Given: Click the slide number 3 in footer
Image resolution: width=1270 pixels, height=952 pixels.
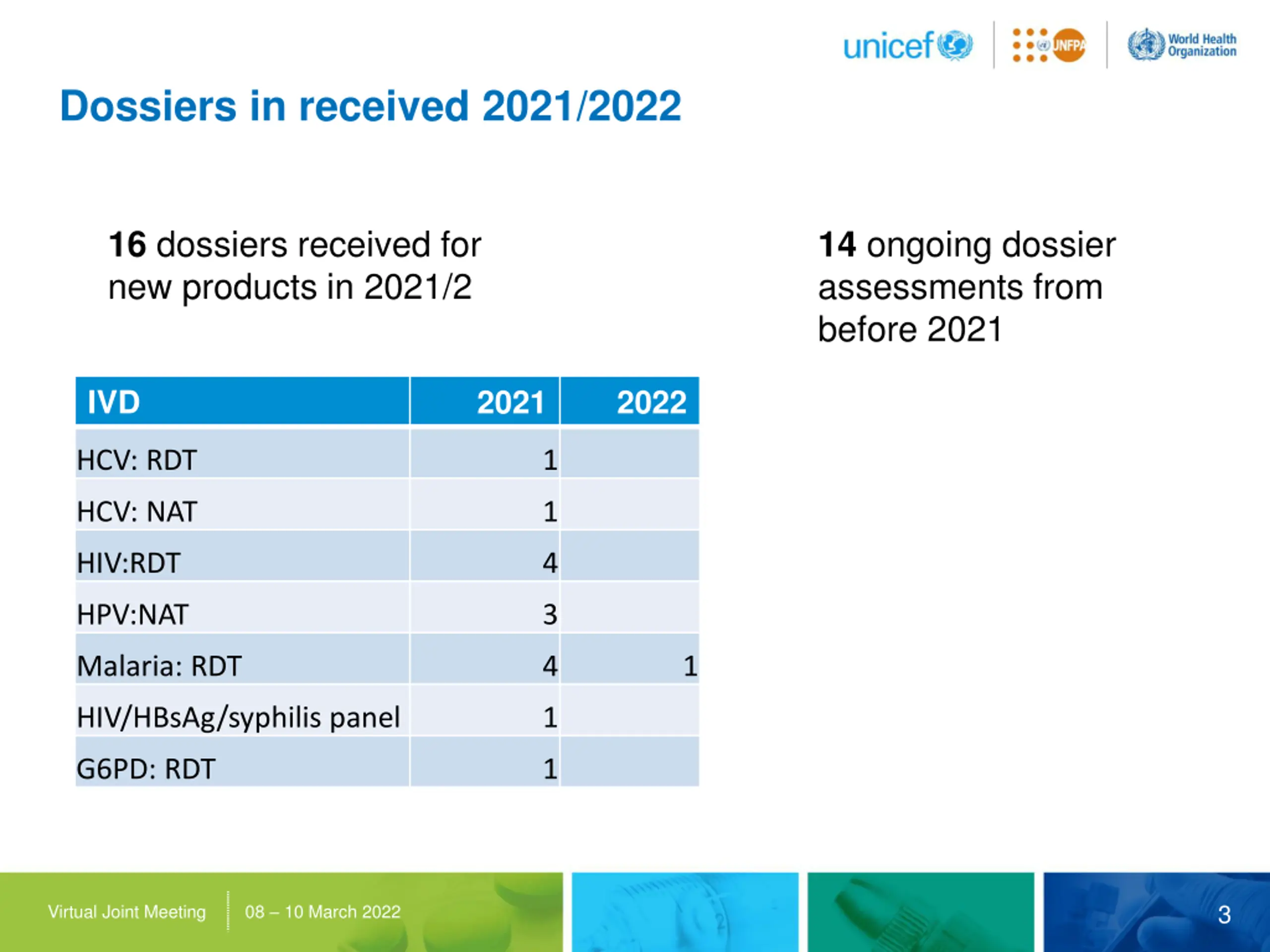Looking at the screenshot, I should click(x=1223, y=915).
